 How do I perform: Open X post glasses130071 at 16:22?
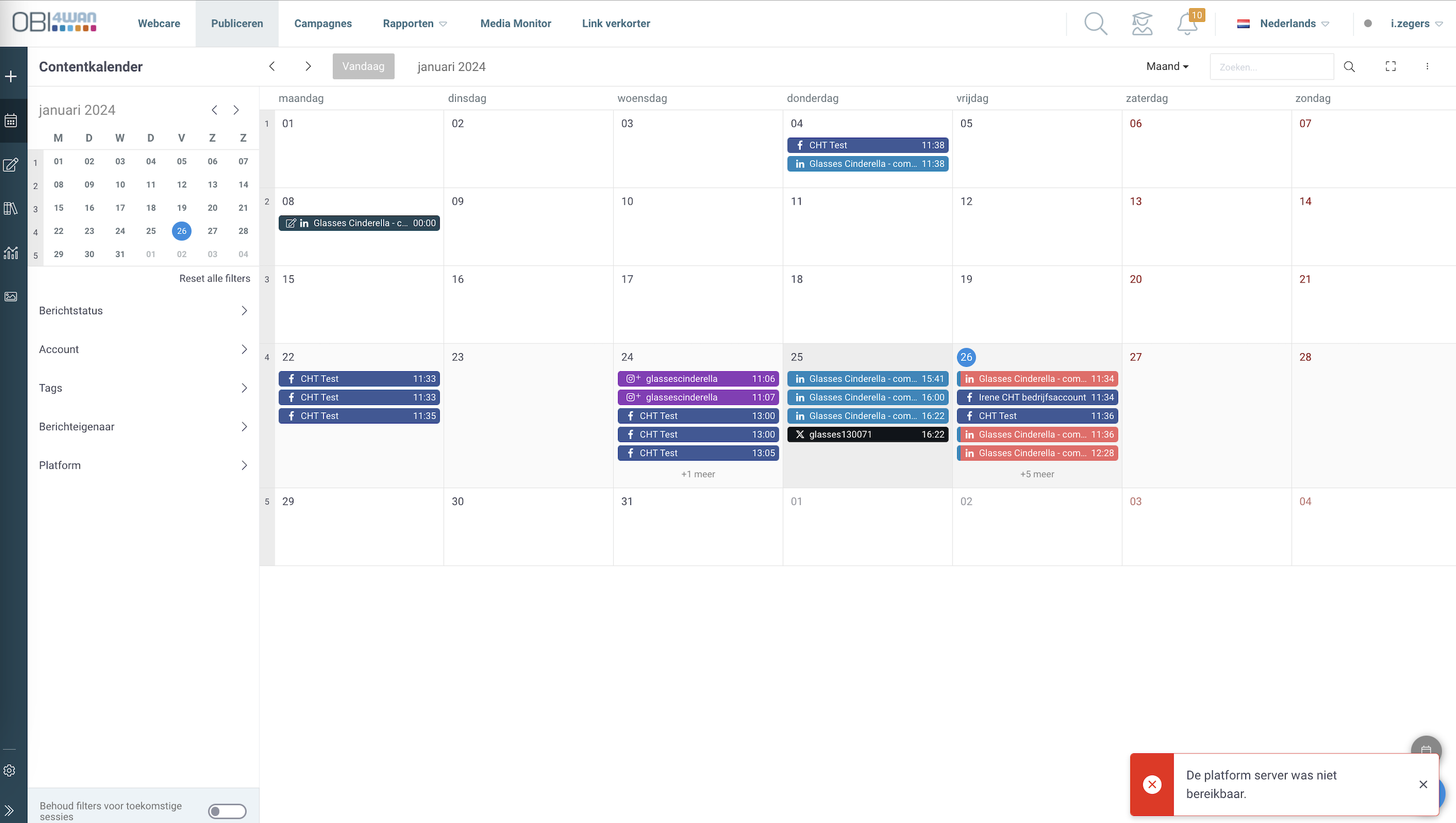[x=868, y=434]
